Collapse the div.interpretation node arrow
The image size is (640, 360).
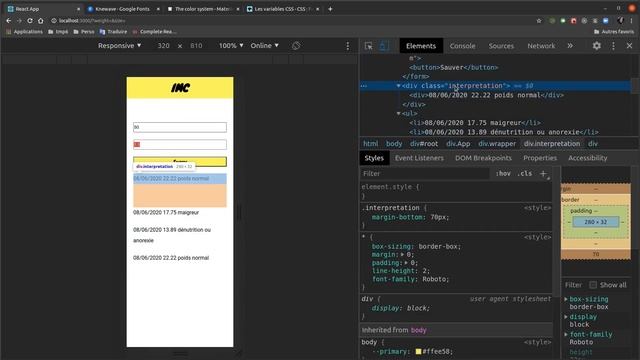pyautogui.click(x=398, y=86)
